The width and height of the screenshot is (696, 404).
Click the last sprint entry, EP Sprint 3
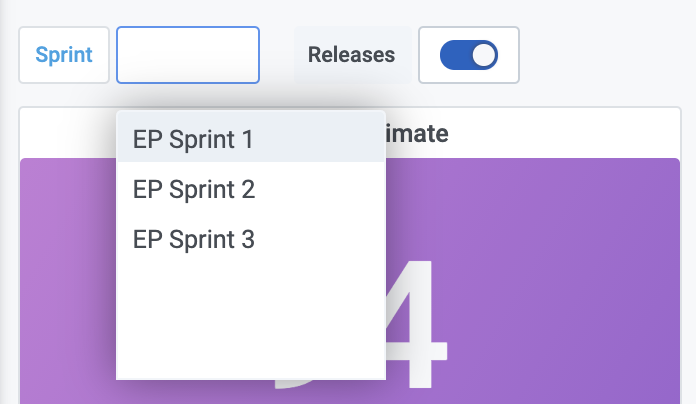[x=250, y=240]
